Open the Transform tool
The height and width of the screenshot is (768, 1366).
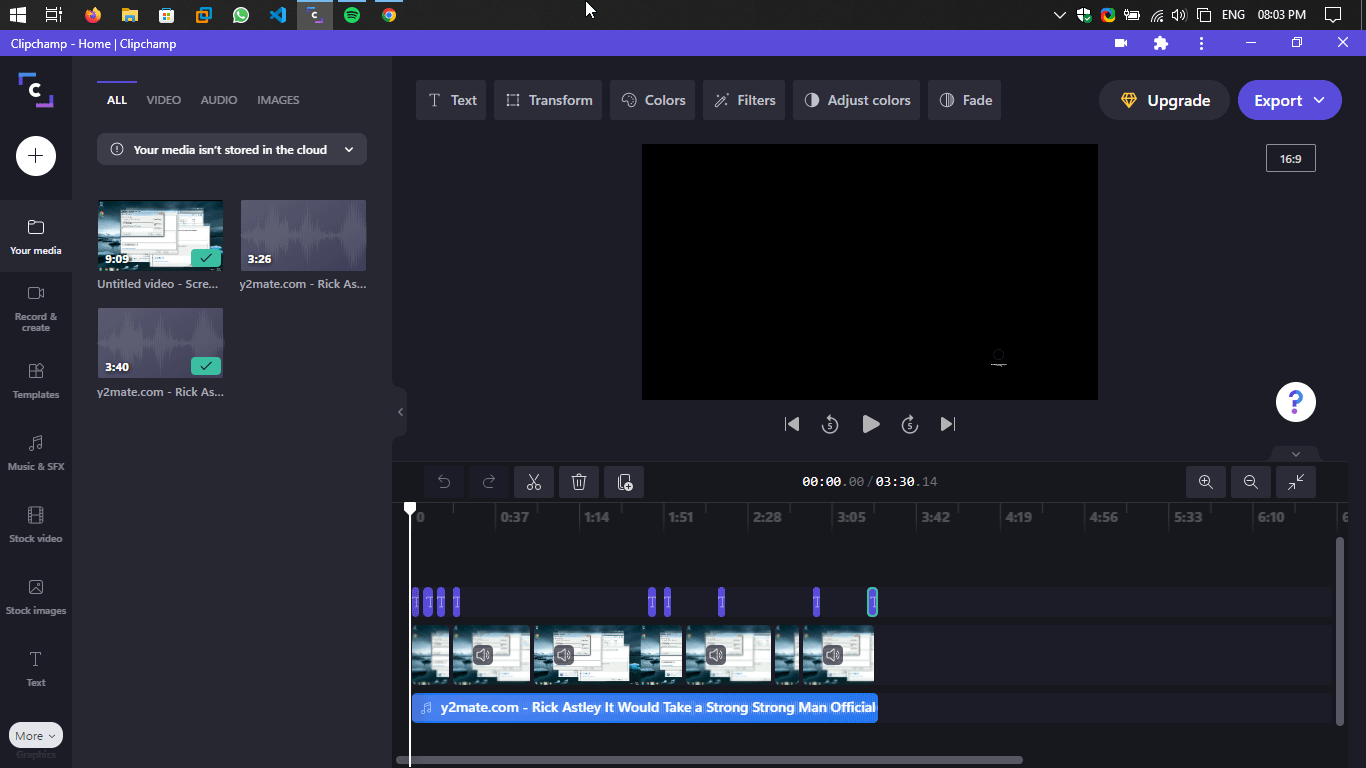[x=548, y=100]
